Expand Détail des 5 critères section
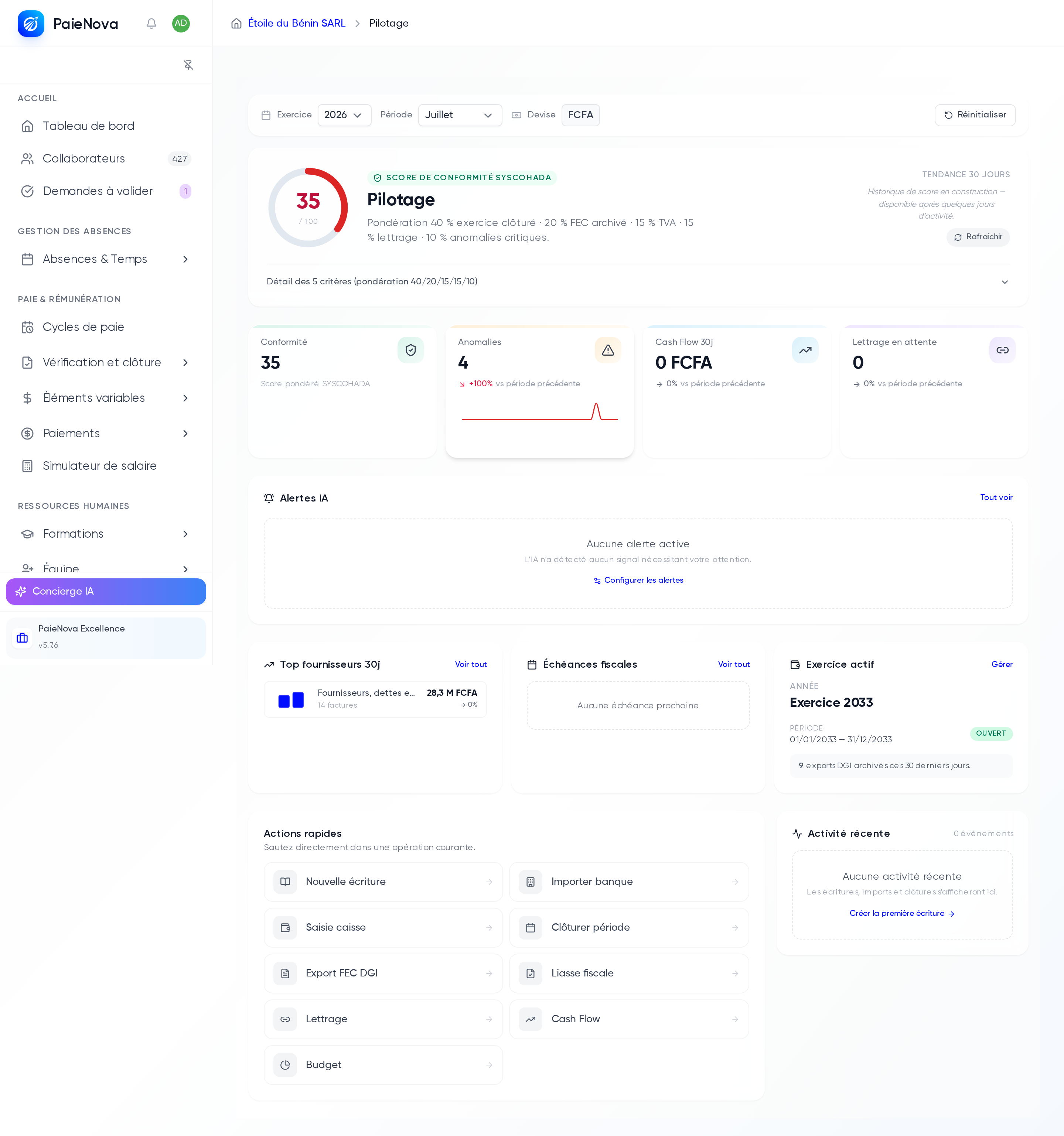This screenshot has width=1064, height=1136. click(x=638, y=282)
